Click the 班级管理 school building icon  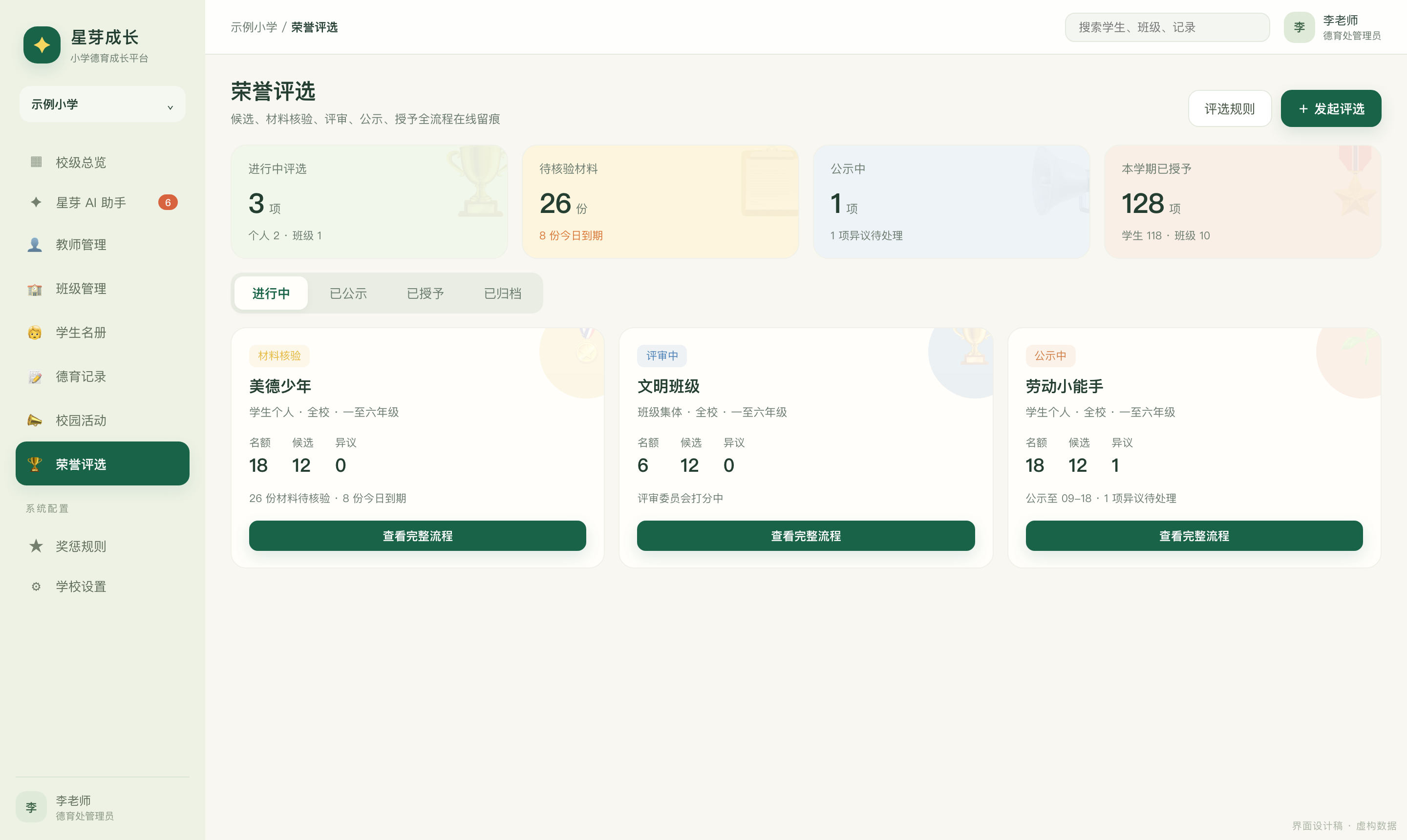35,289
